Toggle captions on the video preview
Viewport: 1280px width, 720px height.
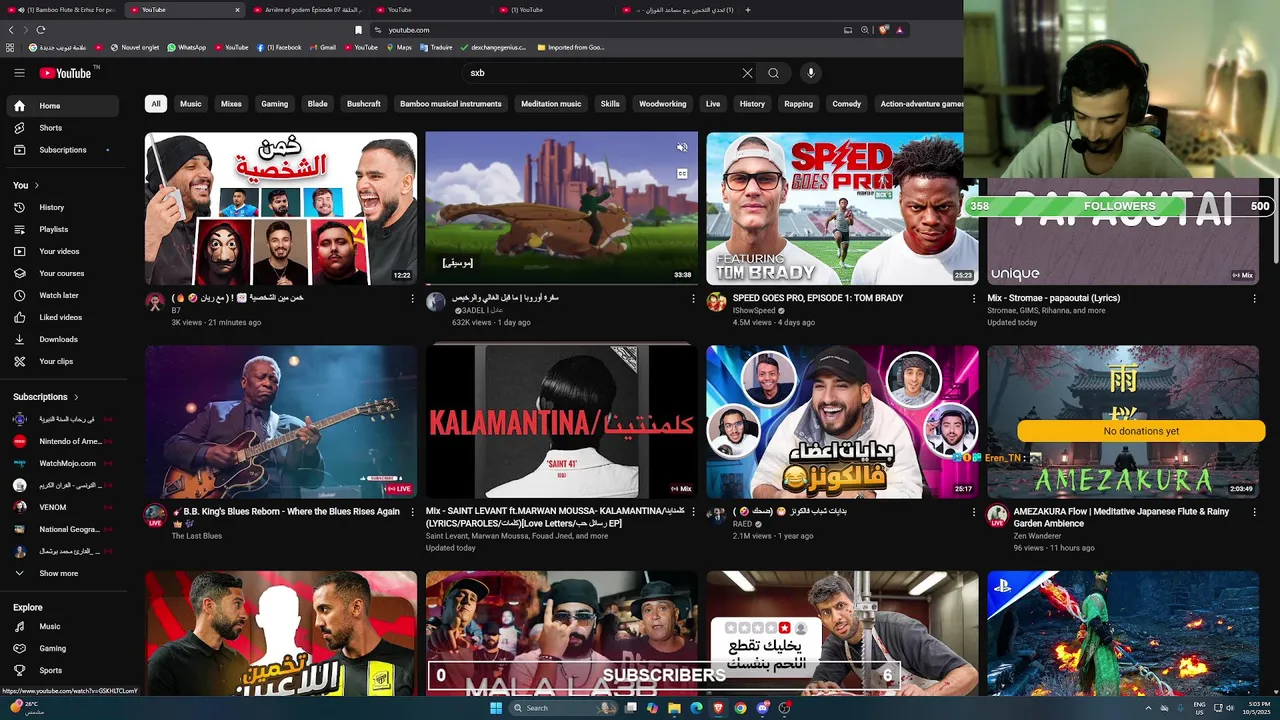(682, 173)
